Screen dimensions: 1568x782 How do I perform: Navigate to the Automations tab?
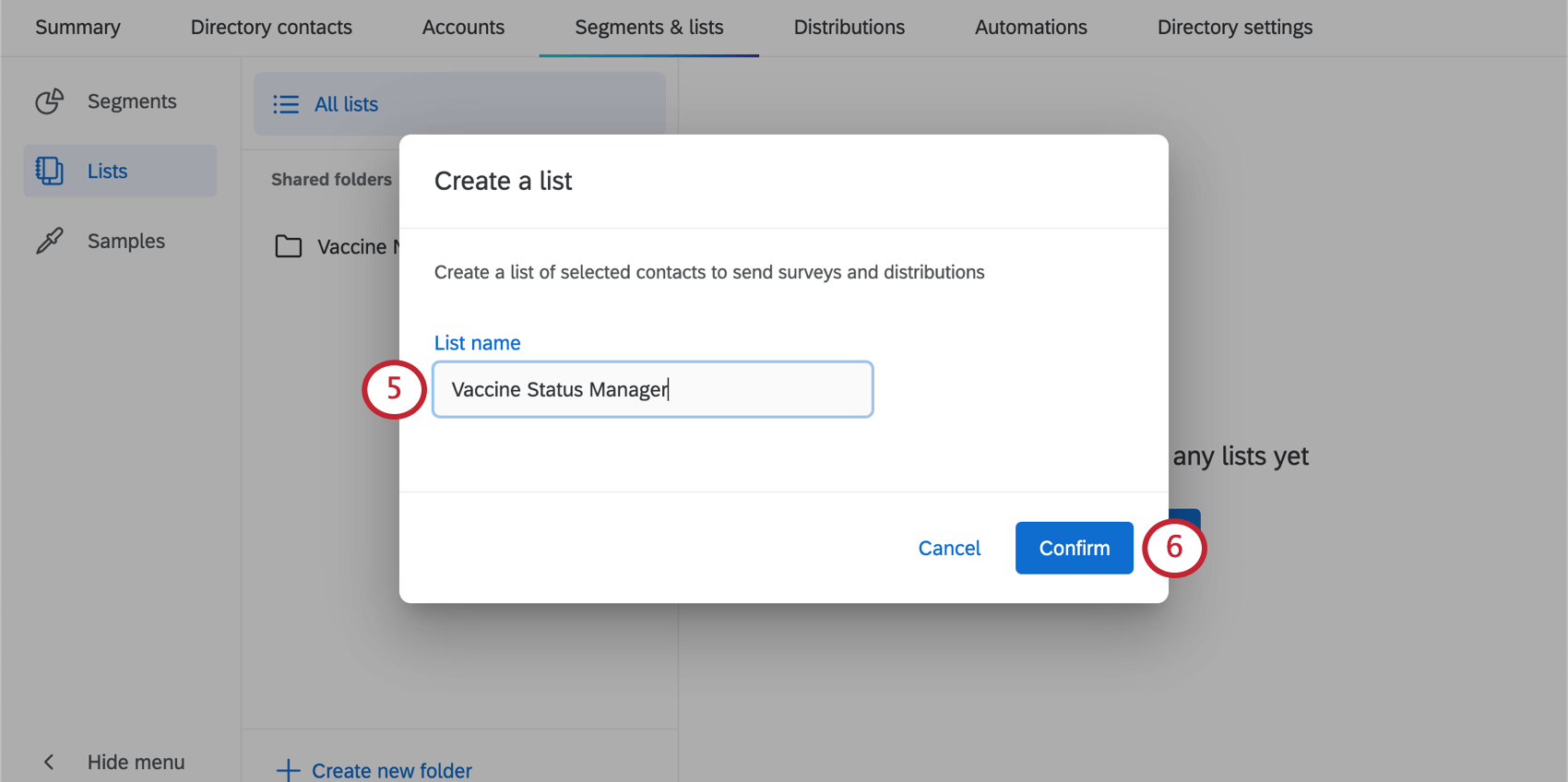click(x=1030, y=28)
